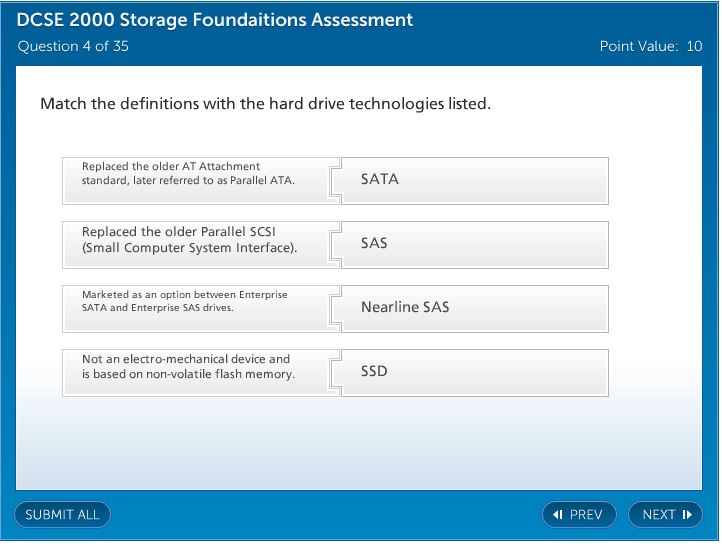Select the SAS answer tile
722x548 pixels.
475,244
